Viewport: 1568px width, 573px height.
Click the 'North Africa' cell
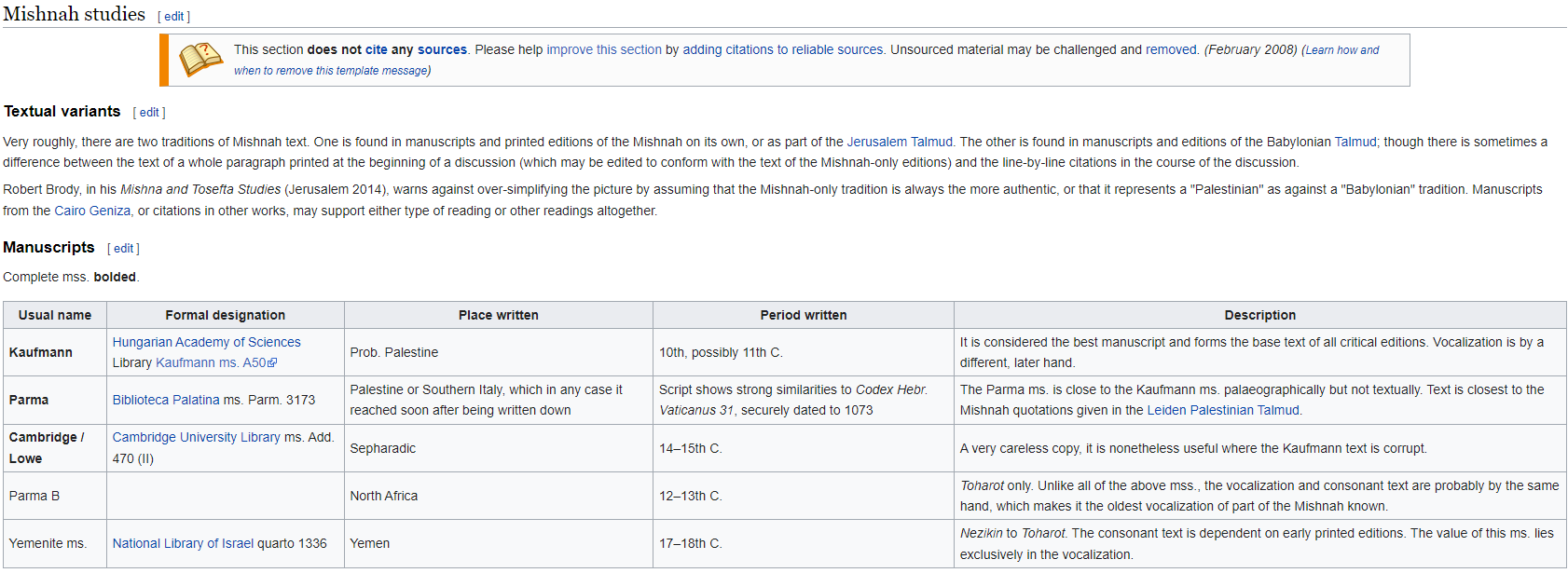(x=499, y=497)
